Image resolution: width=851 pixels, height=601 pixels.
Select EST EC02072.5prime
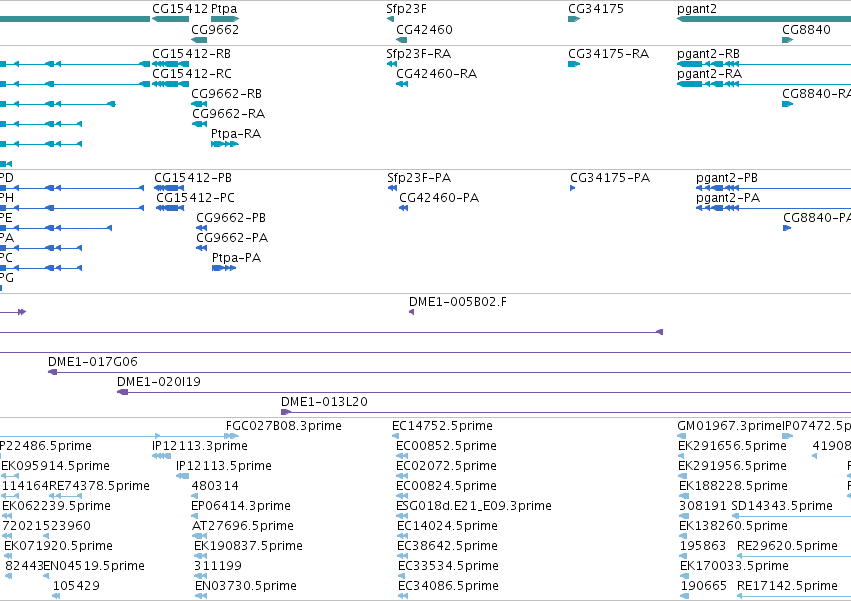(446, 466)
